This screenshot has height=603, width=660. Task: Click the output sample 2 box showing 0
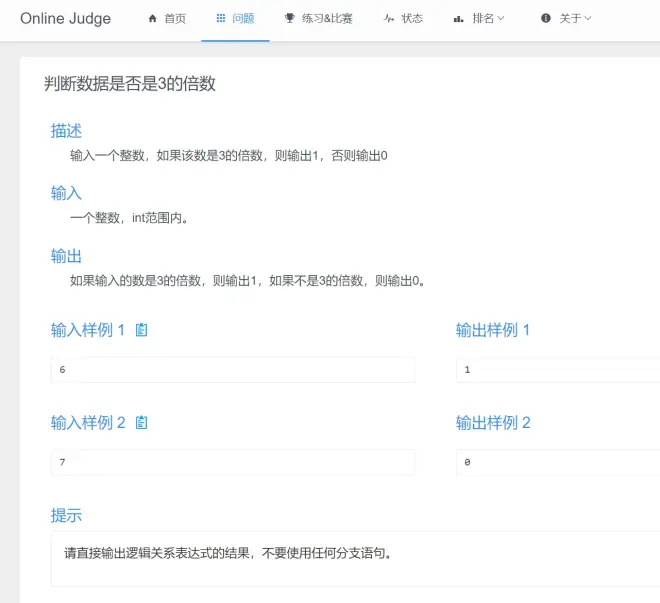(x=557, y=463)
